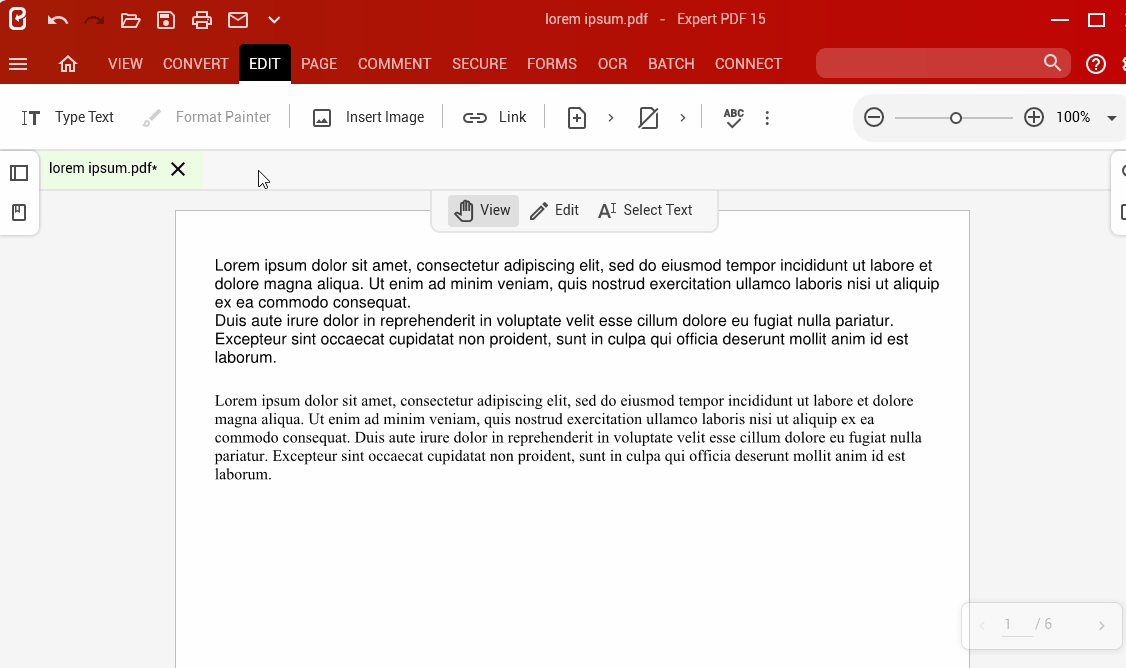This screenshot has width=1126, height=668.
Task: Switch to Edit mode
Action: tap(554, 210)
